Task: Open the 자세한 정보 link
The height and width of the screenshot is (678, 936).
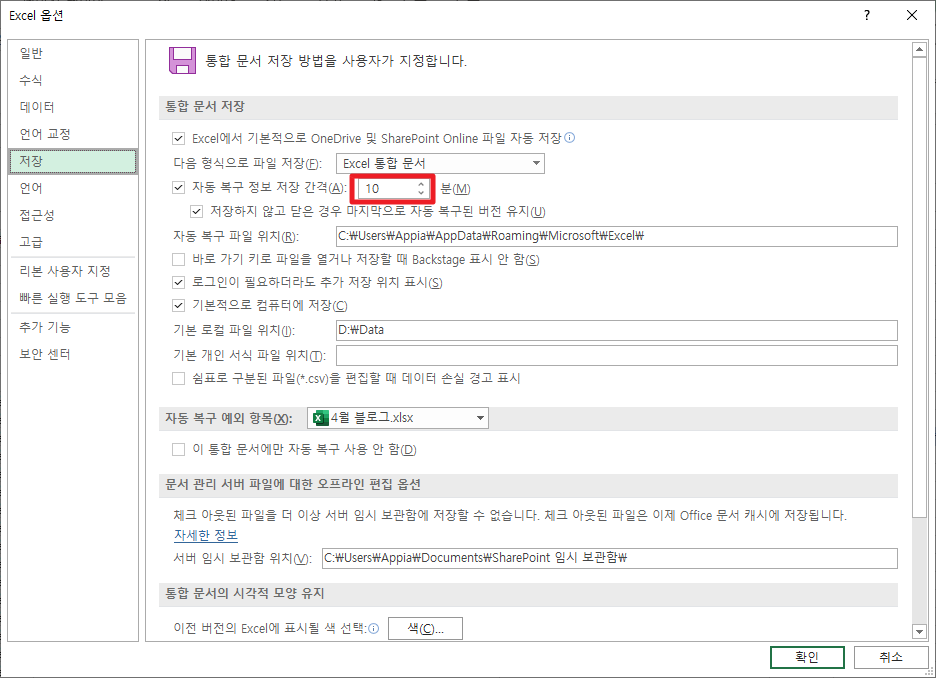Action: coord(206,535)
